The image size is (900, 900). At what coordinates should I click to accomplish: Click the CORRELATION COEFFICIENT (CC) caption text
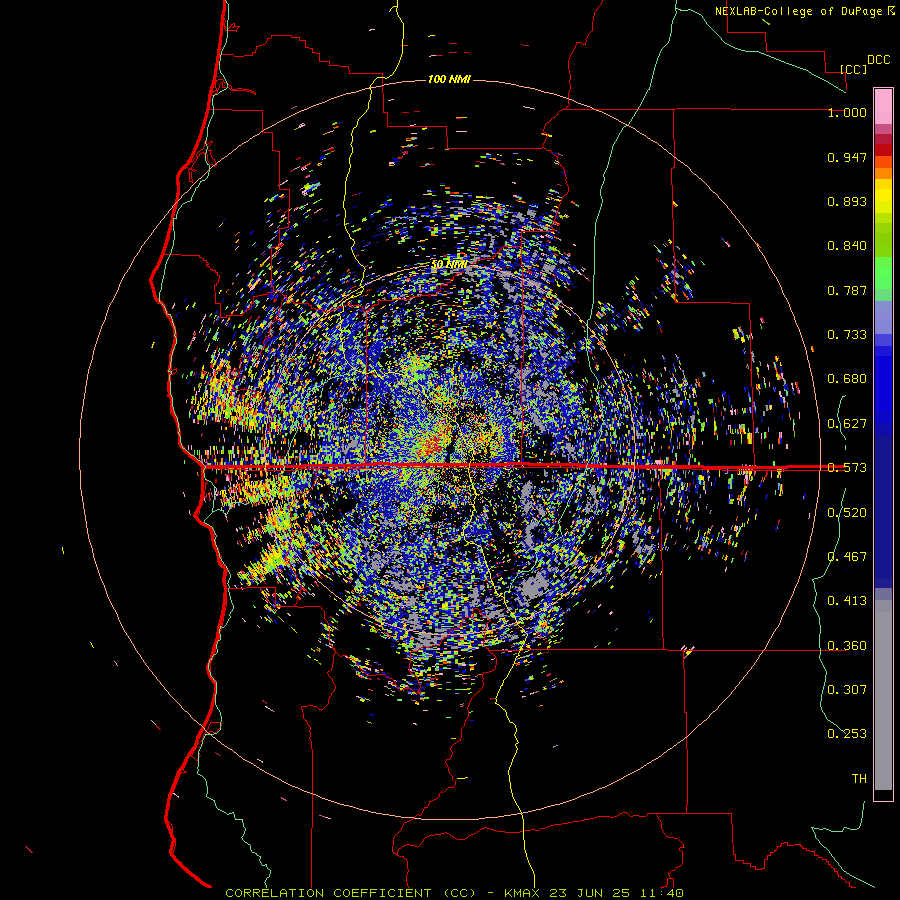click(x=350, y=893)
